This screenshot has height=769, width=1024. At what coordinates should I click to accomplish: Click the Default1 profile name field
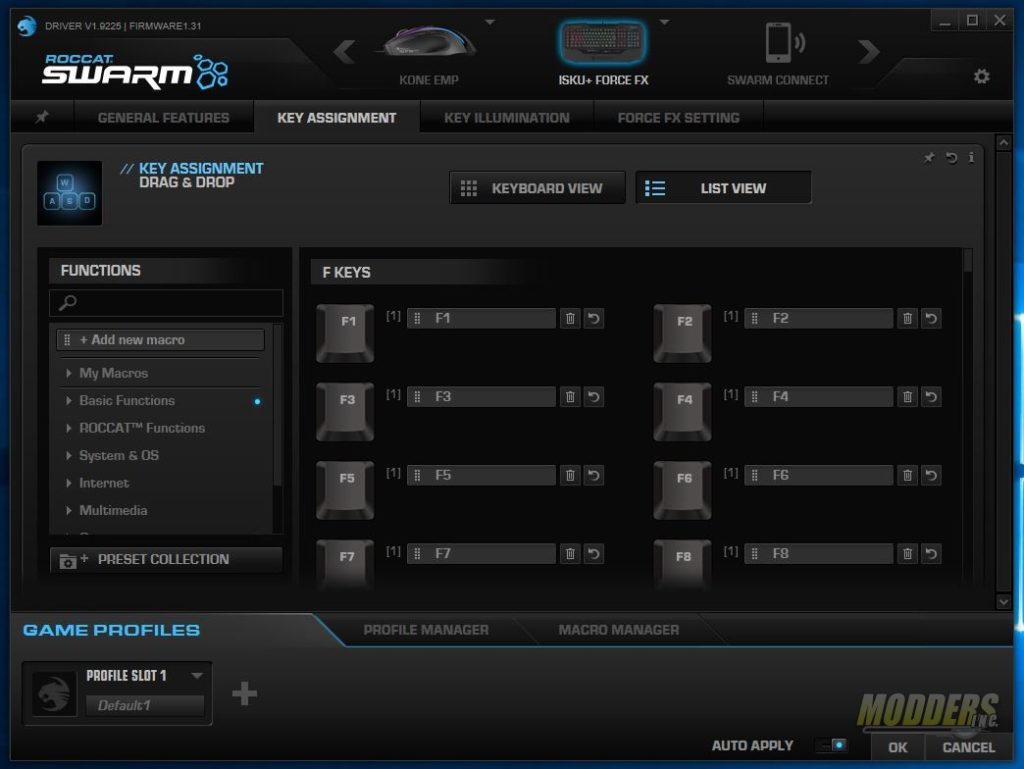coord(145,706)
